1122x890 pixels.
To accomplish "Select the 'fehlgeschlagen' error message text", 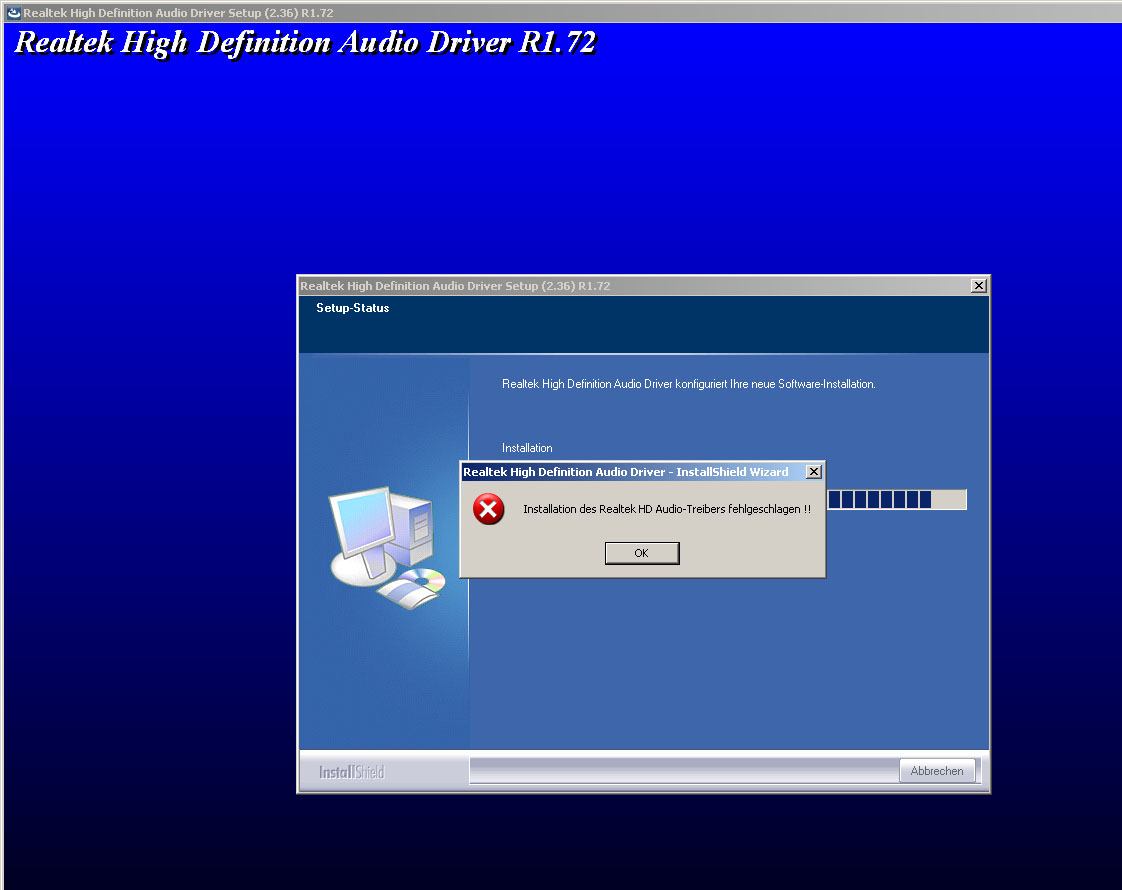I will tap(667, 509).
